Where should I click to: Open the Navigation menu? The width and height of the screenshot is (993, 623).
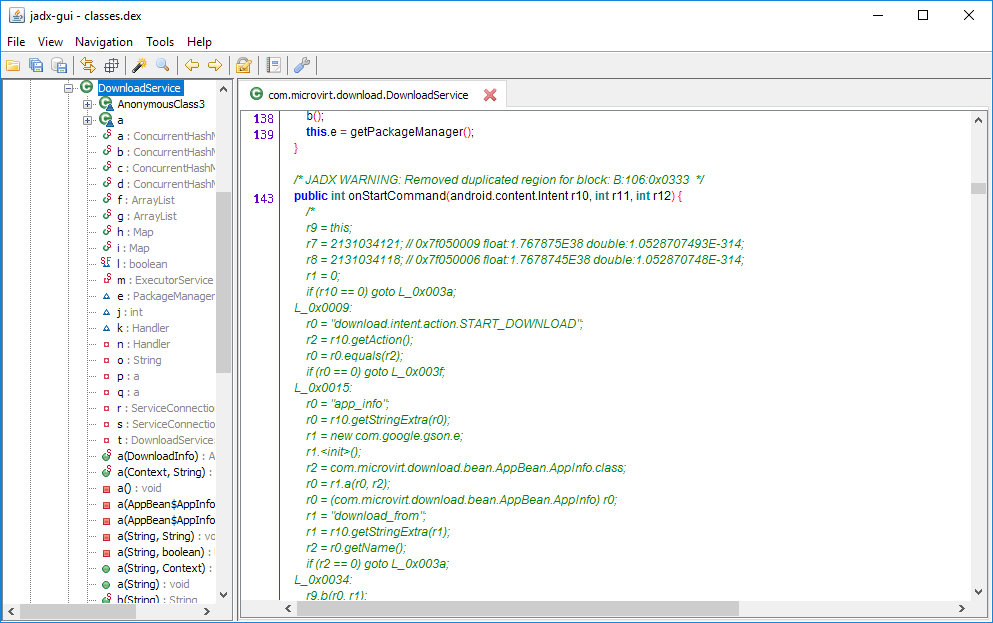pos(104,42)
